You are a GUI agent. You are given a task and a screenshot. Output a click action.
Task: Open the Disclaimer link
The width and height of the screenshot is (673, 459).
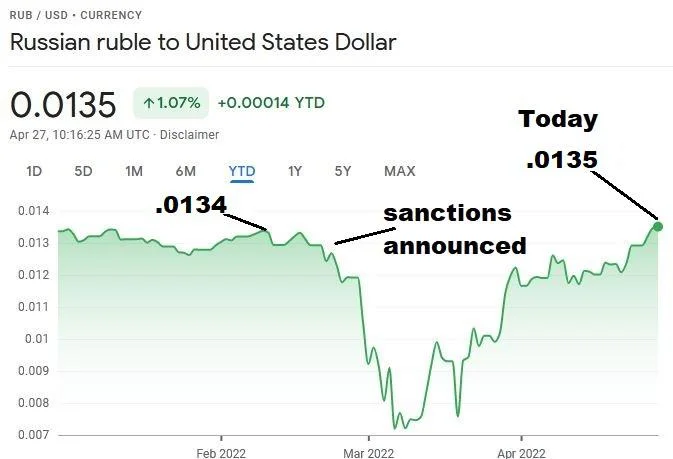click(188, 134)
